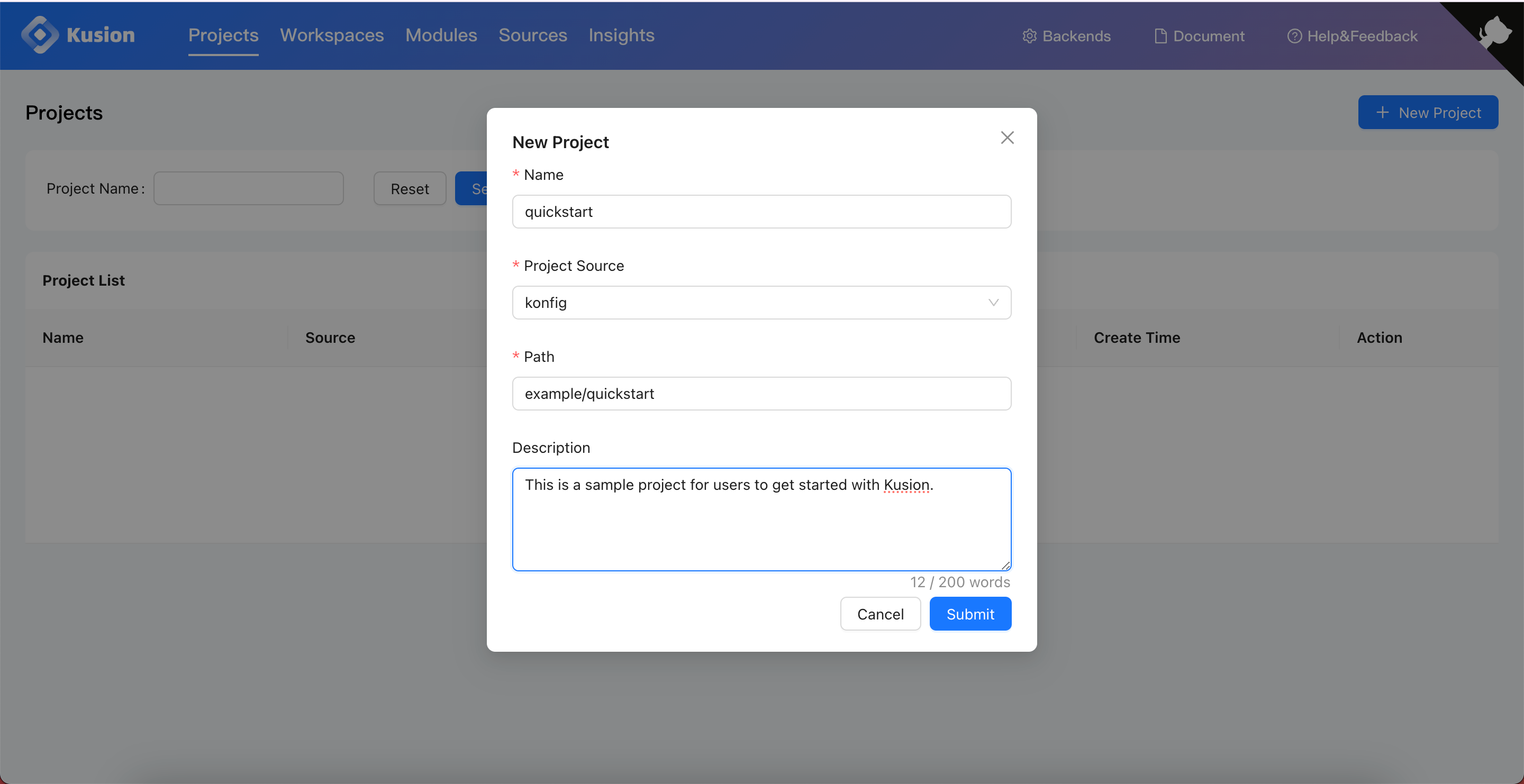Open the Backends settings gear
Viewport: 1524px width, 784px height.
[x=1029, y=35]
